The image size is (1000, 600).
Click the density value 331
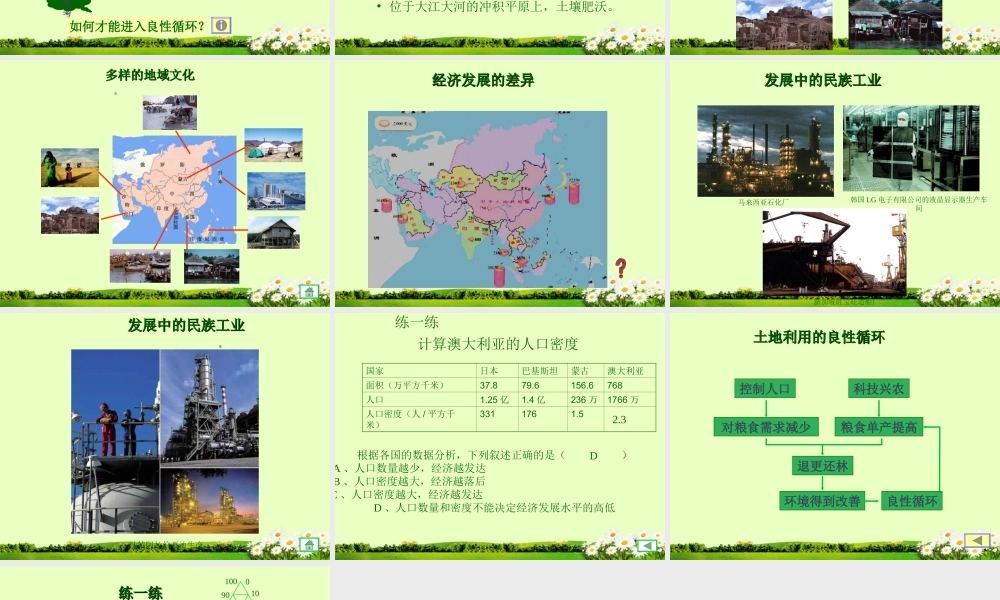click(x=487, y=414)
